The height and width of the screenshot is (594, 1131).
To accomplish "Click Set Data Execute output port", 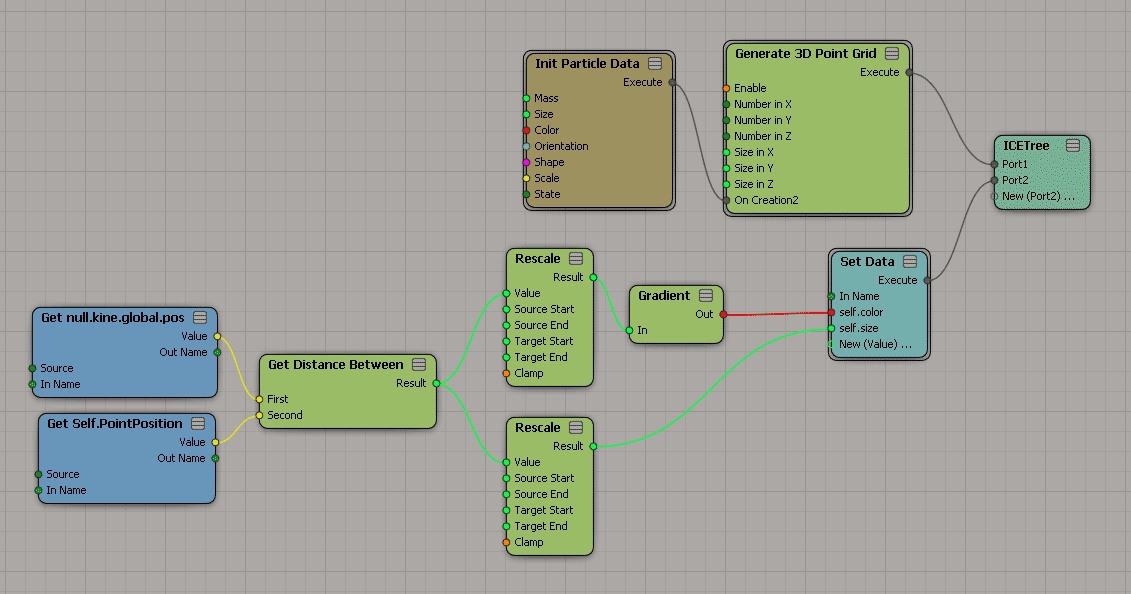I will click(x=927, y=280).
